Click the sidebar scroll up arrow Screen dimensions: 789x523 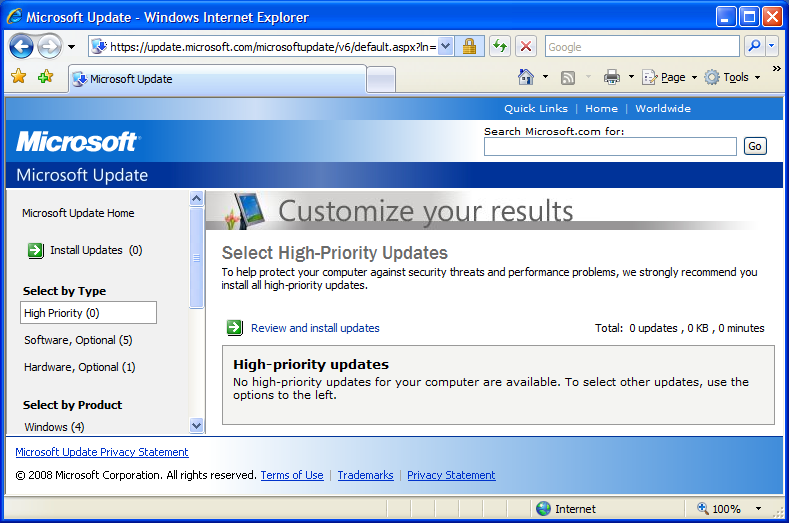click(196, 198)
